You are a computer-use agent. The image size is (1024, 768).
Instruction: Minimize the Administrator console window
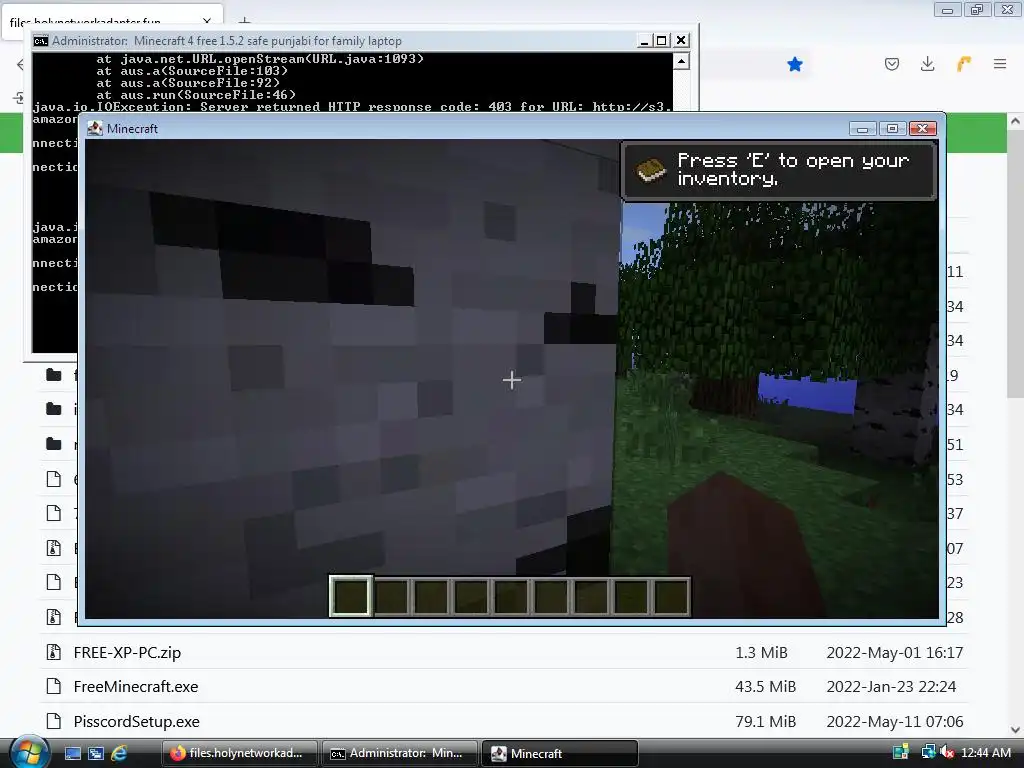coord(644,40)
